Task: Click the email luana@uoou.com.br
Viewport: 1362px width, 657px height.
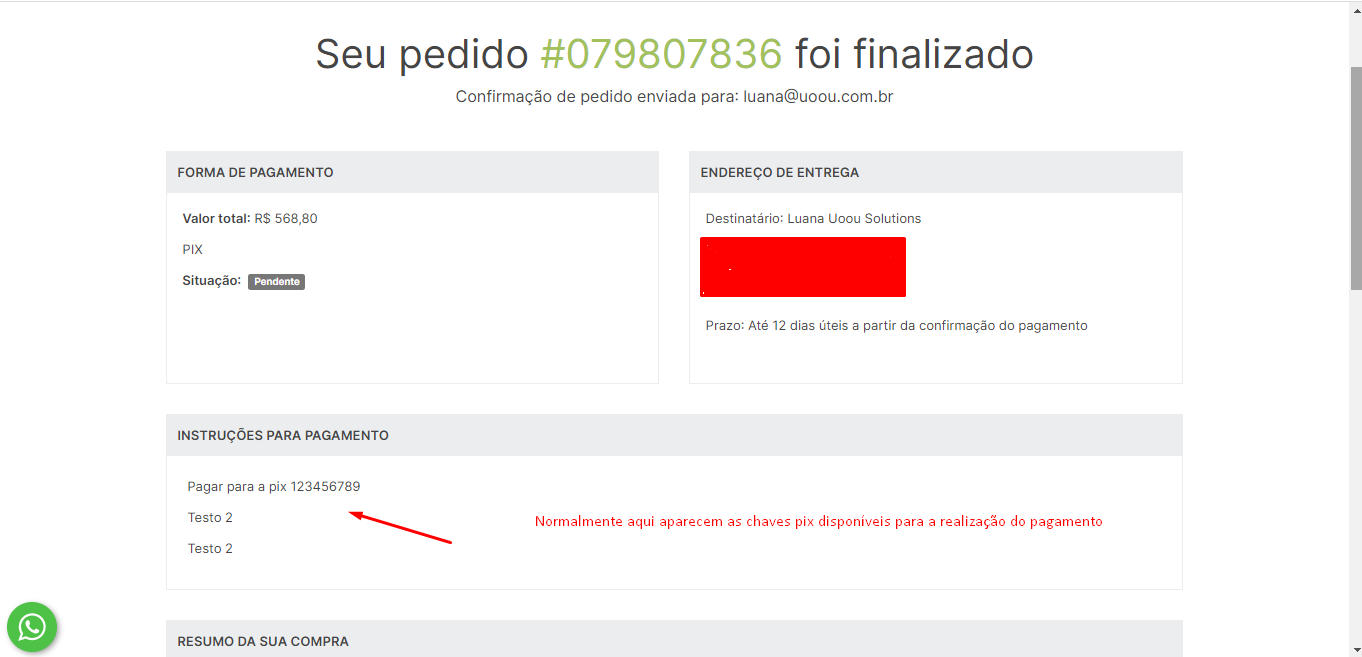Action: coord(818,97)
